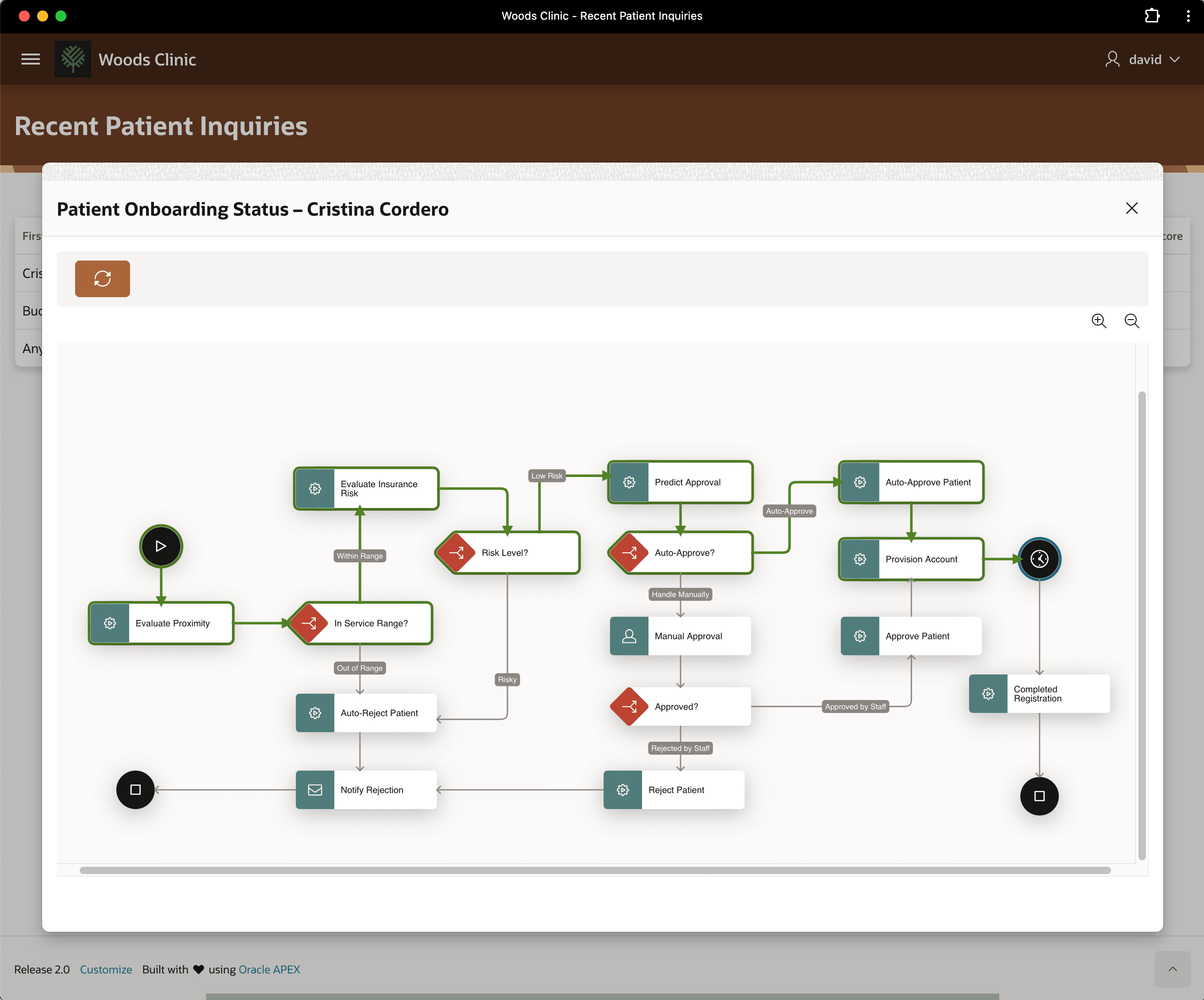The height and width of the screenshot is (1000, 1204).
Task: Zoom out of the diagram
Action: (1132, 321)
